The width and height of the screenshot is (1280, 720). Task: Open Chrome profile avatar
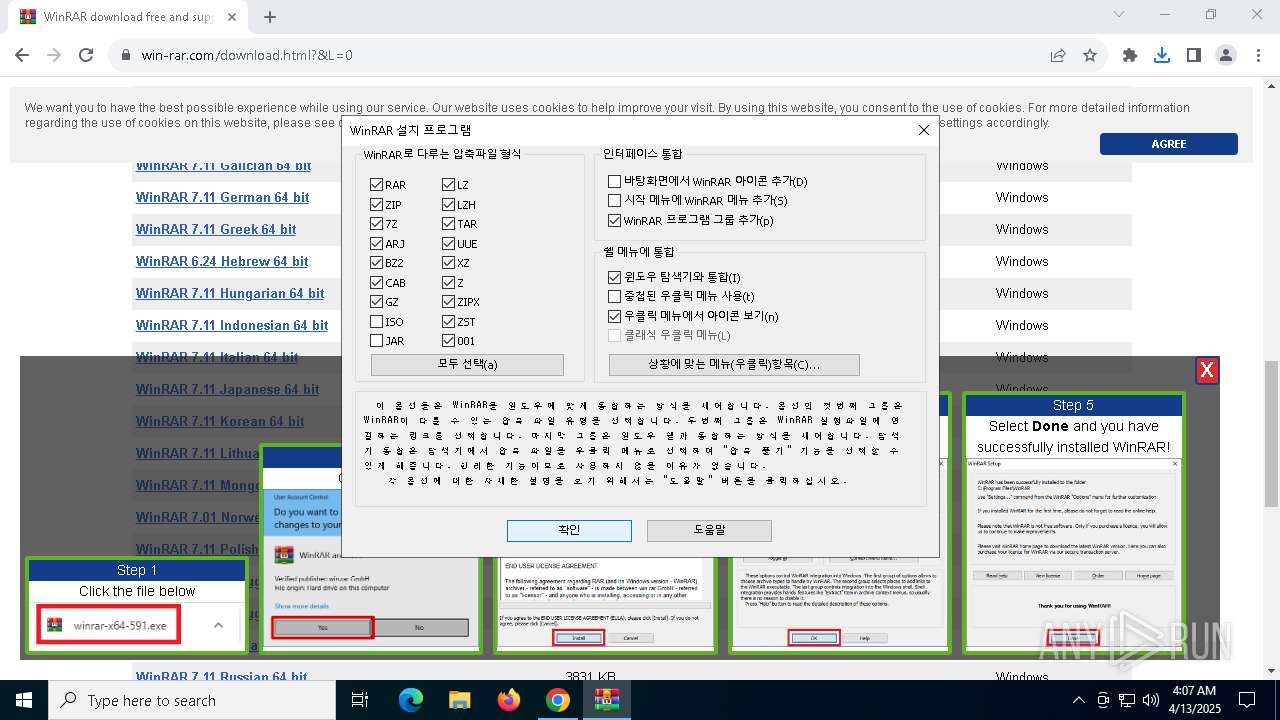[x=1226, y=56]
